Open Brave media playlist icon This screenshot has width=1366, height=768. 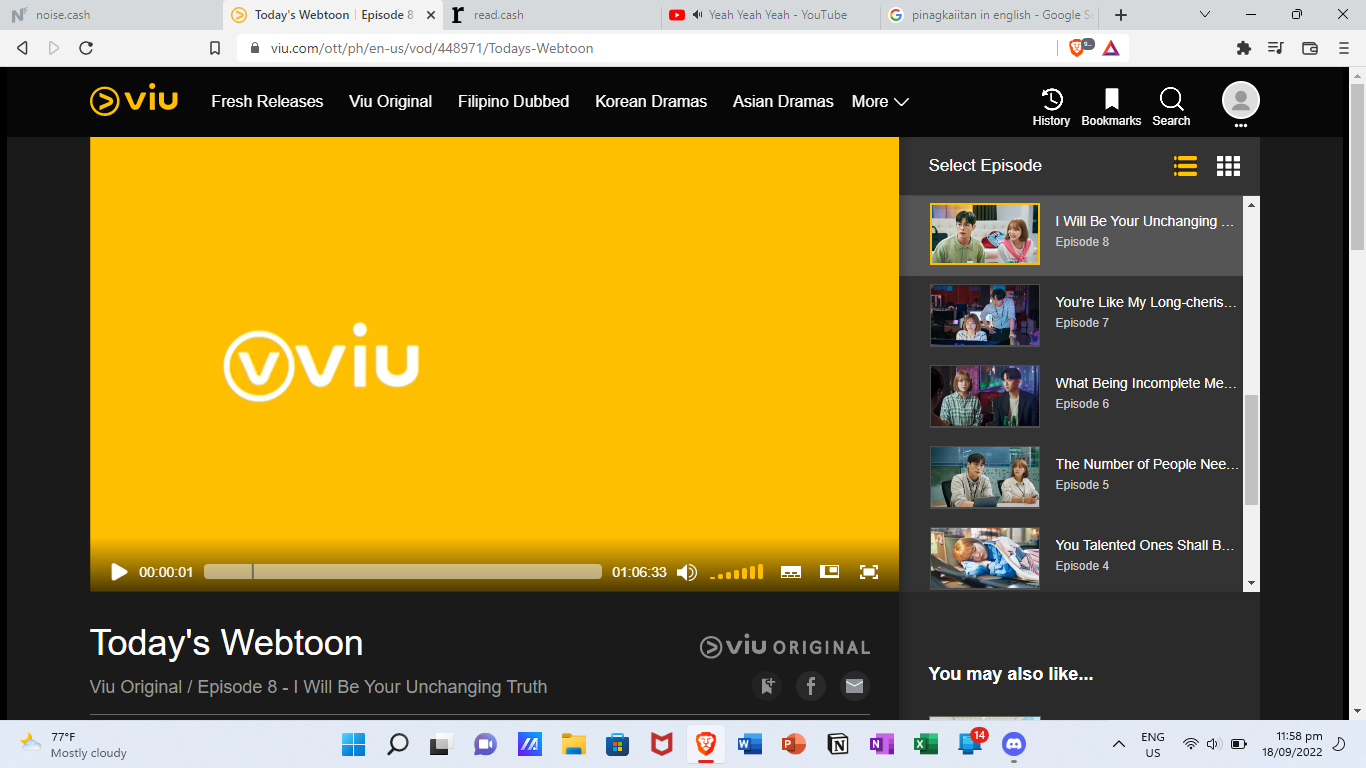(x=1275, y=48)
